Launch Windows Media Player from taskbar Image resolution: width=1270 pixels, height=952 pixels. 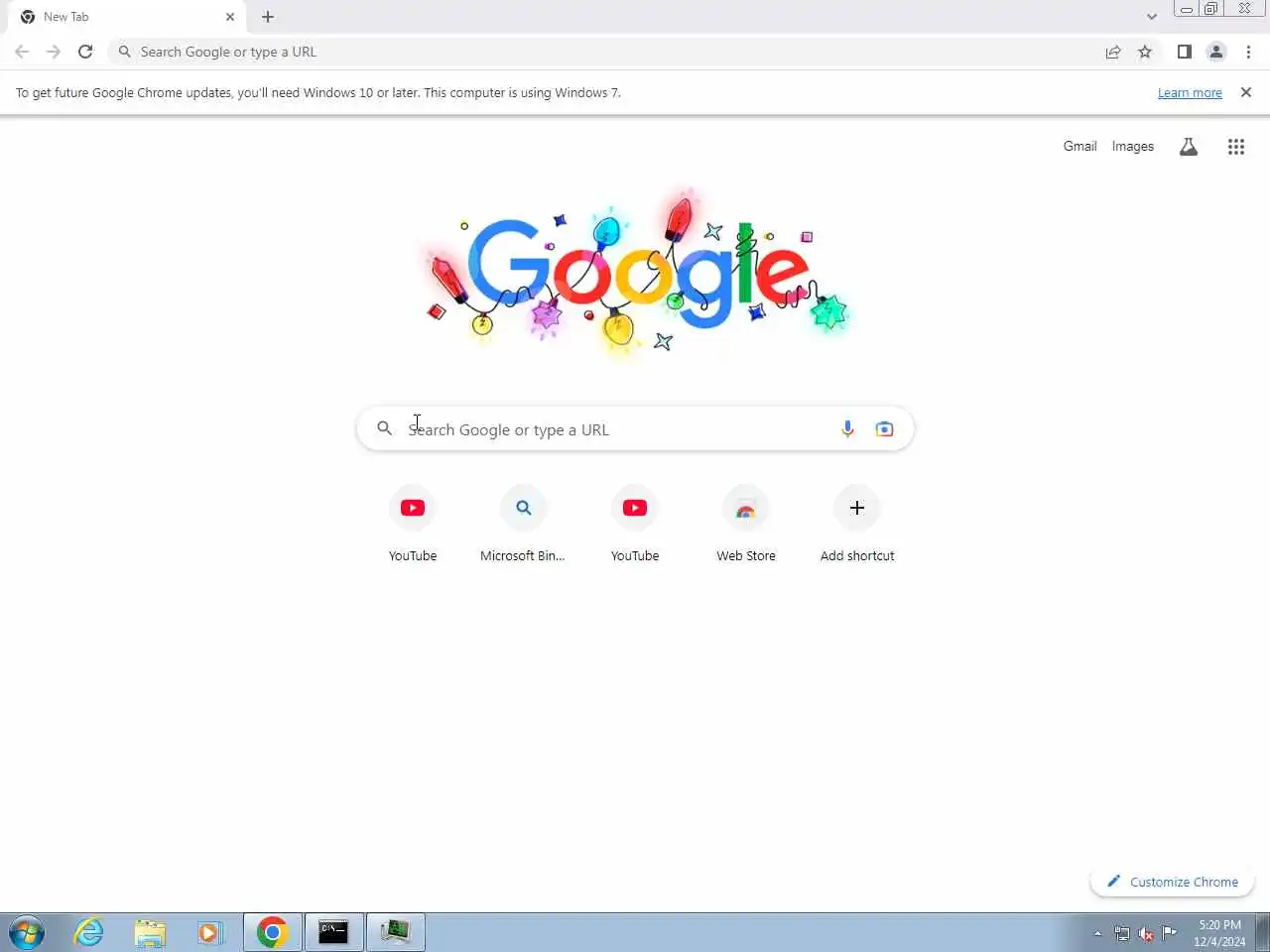209,932
